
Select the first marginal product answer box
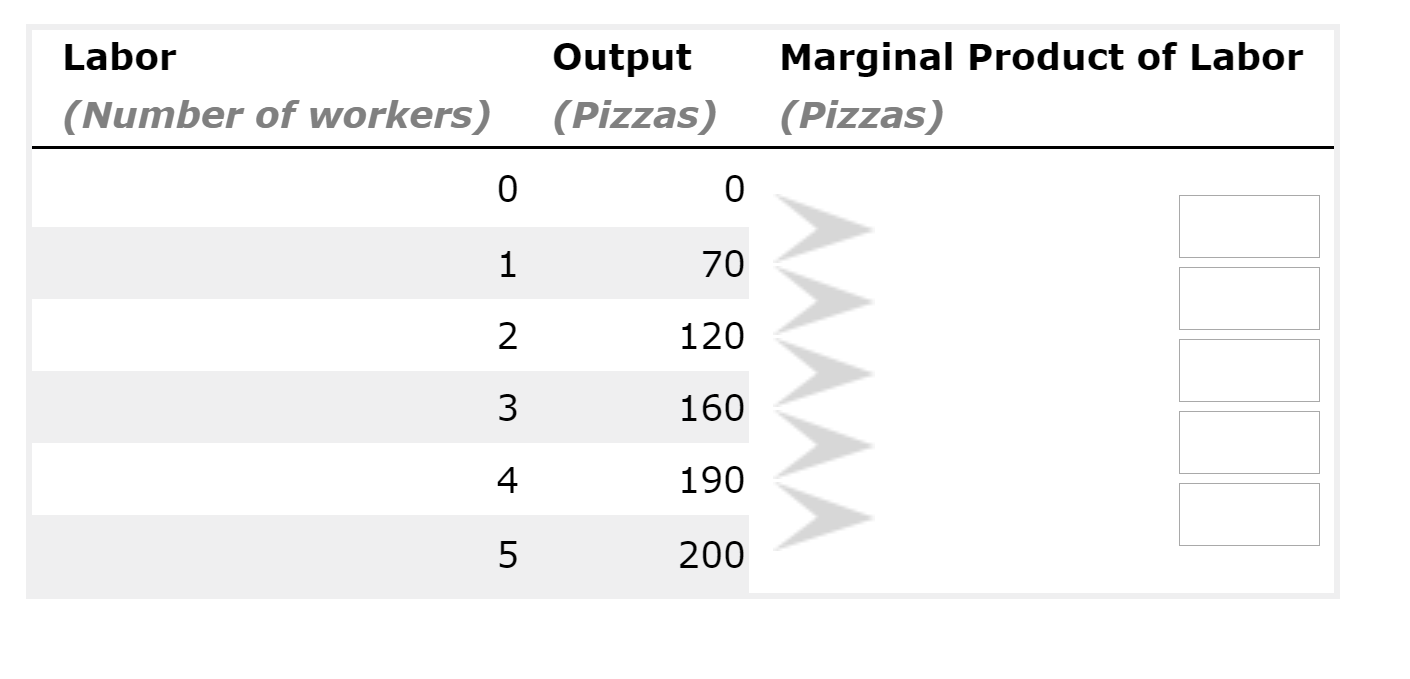click(1249, 227)
